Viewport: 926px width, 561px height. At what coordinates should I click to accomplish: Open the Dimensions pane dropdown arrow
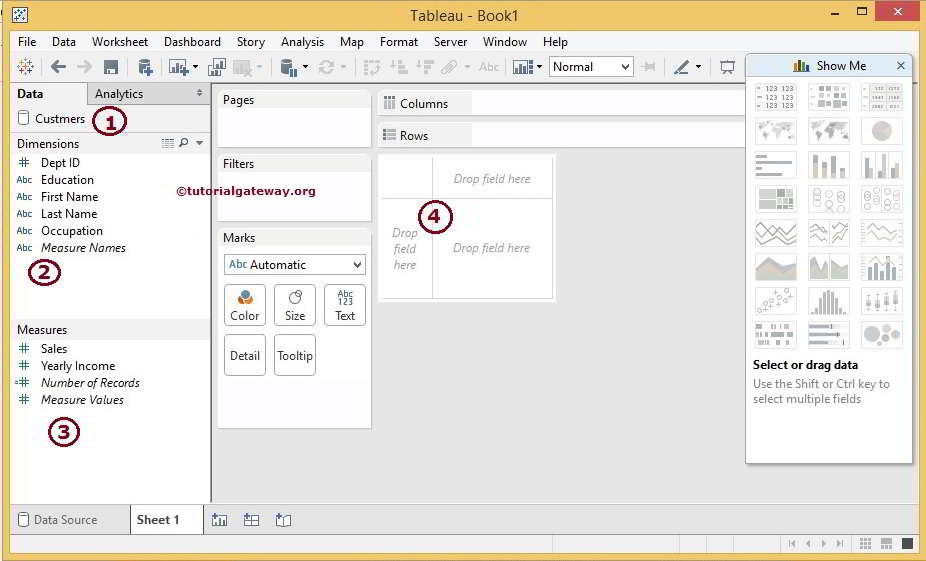(200, 143)
